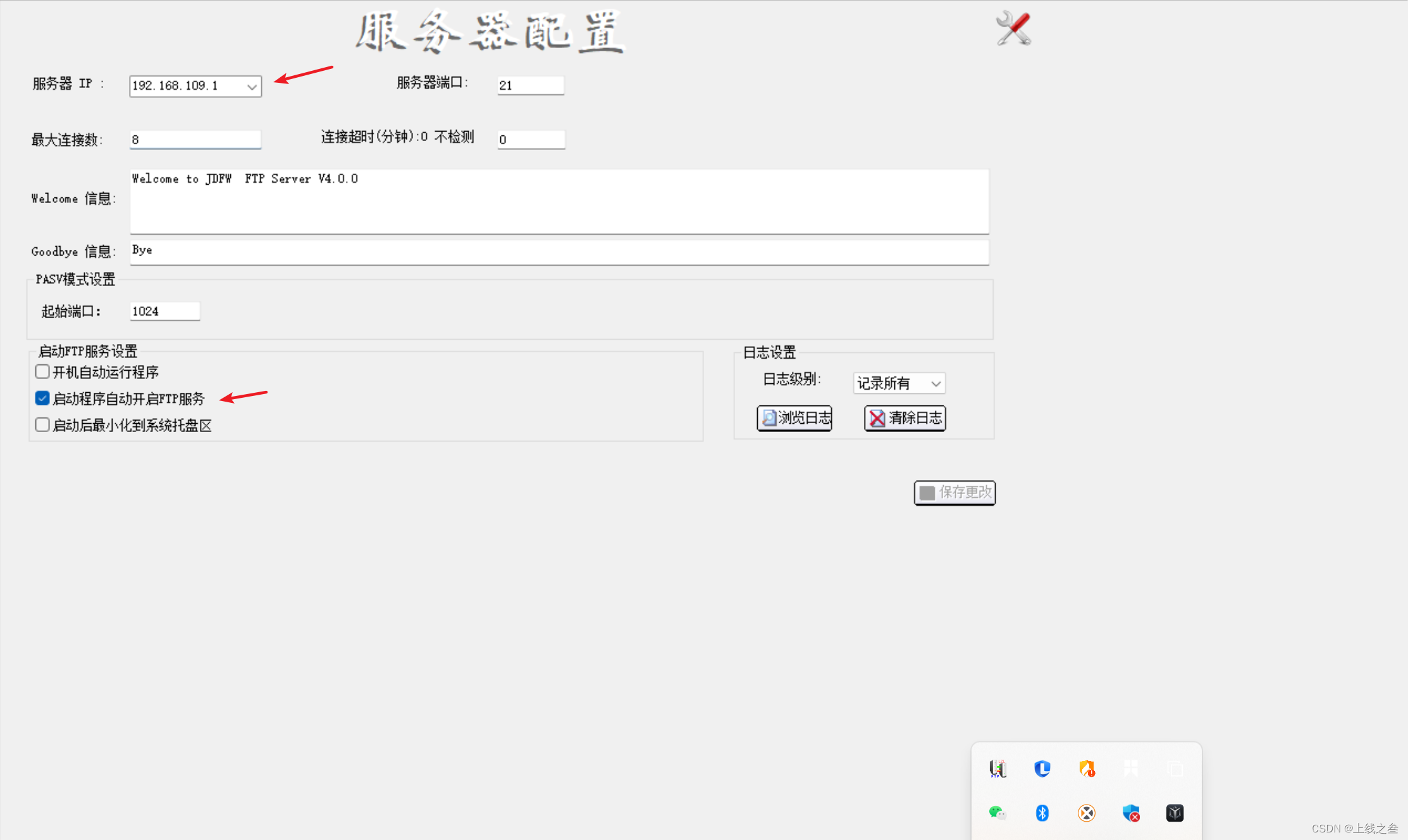This screenshot has width=1408, height=840.
Task: Click the orange circular X tray icon
Action: 1087,813
